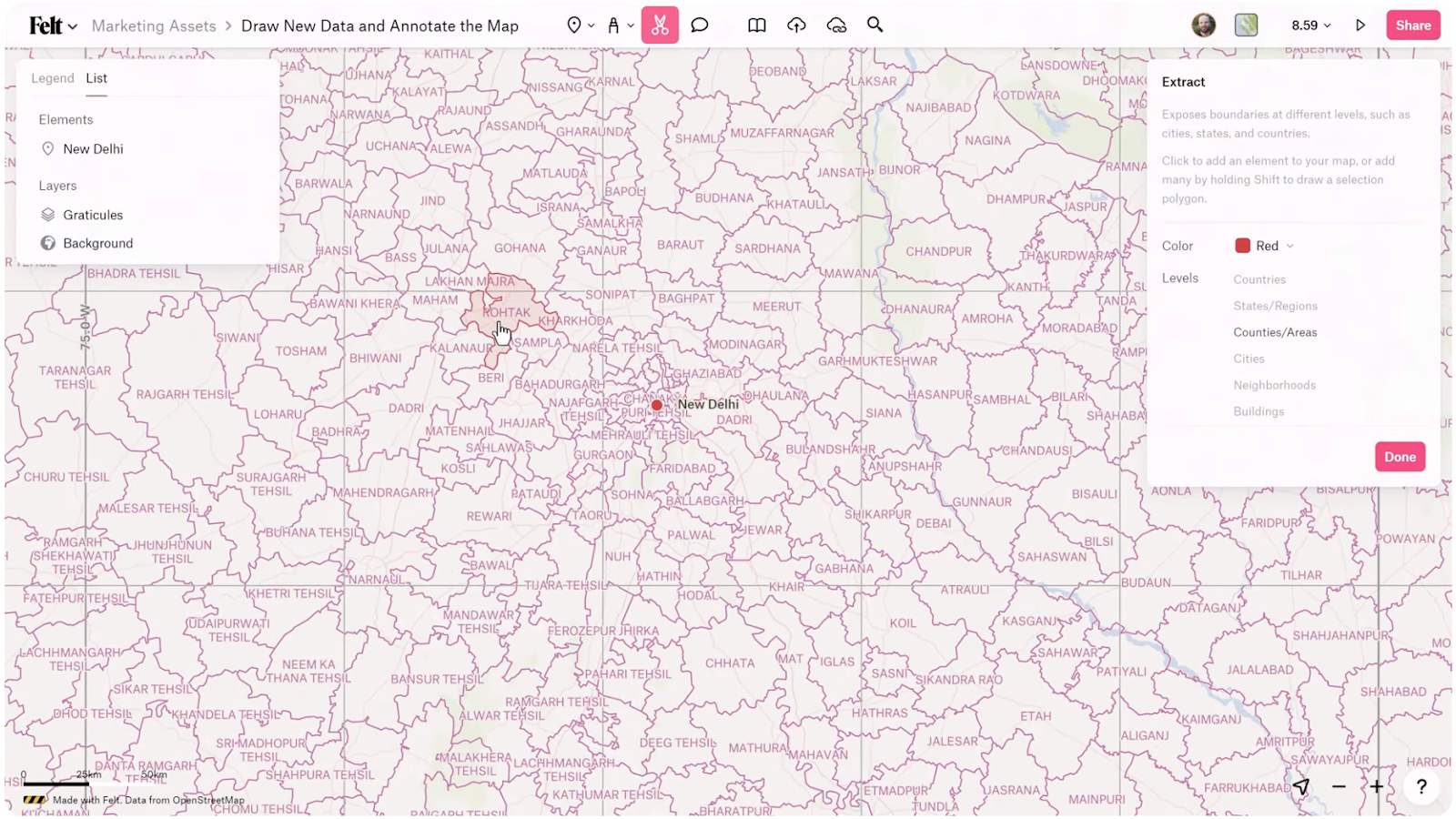Enable the Neighborhoods level

(x=1273, y=384)
